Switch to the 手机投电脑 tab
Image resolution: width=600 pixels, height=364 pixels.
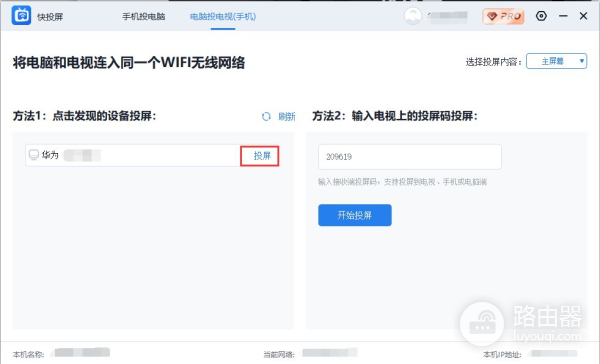click(143, 16)
